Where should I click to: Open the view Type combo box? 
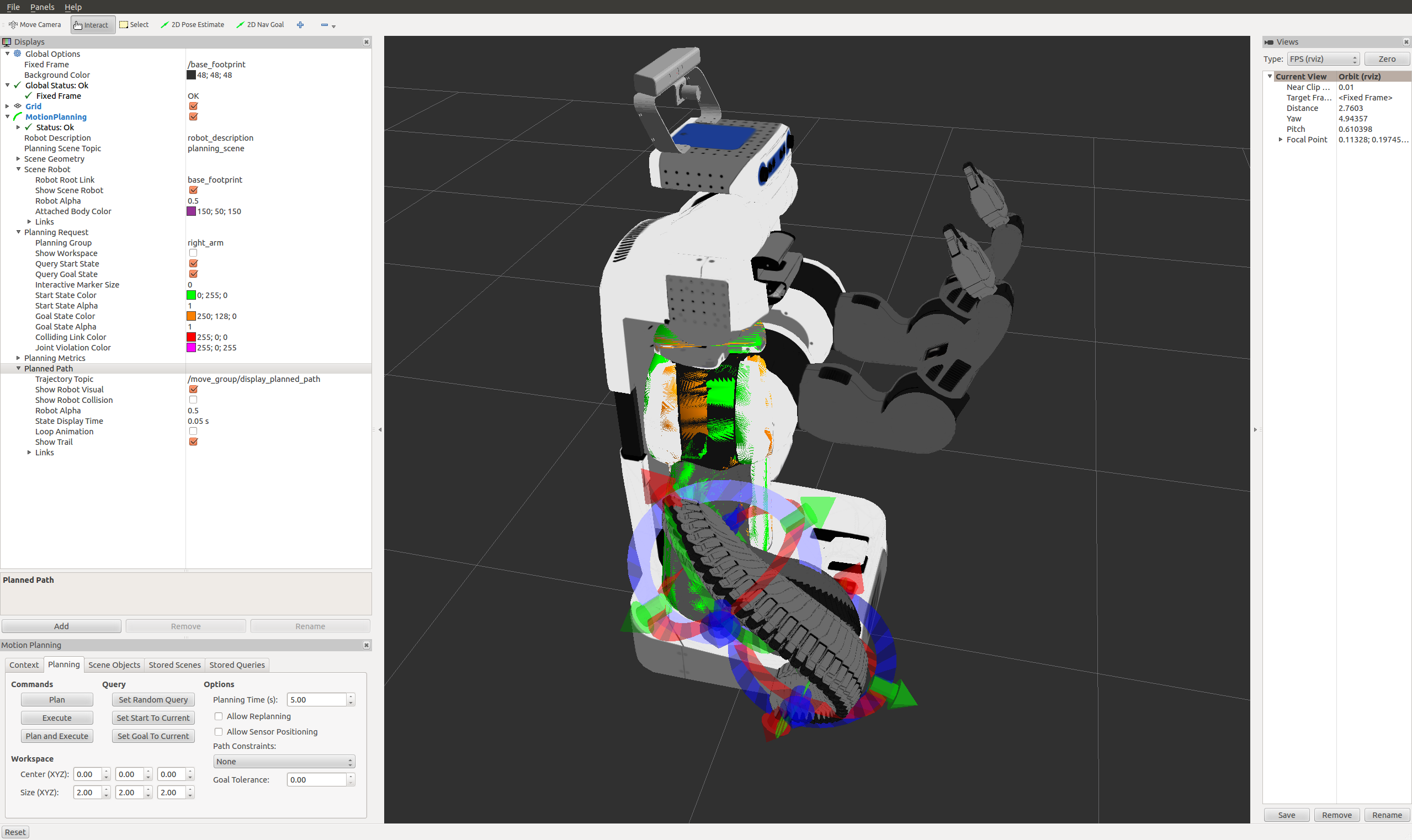(x=1323, y=59)
